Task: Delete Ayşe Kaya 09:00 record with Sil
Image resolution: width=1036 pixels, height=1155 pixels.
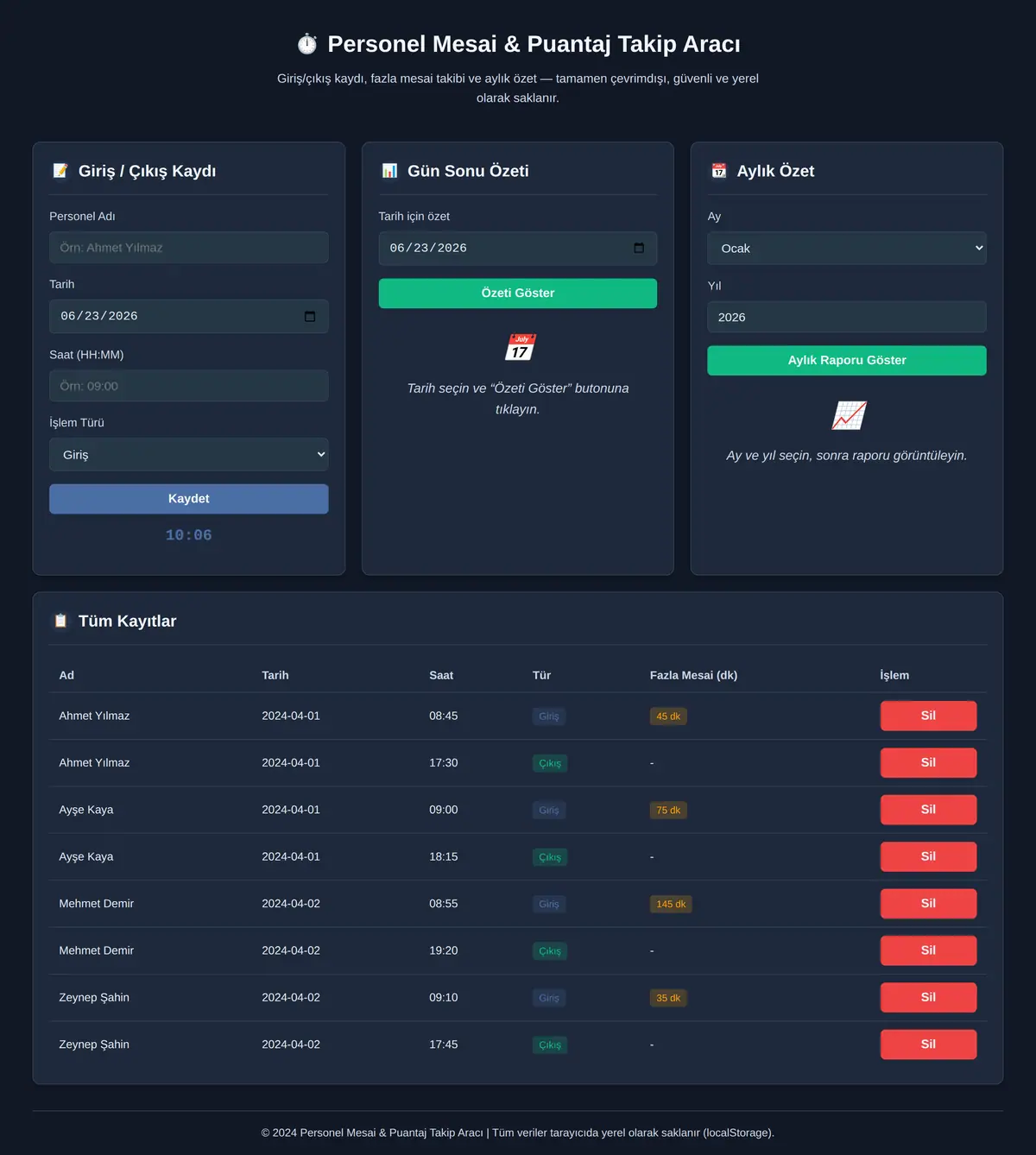Action: 928,810
